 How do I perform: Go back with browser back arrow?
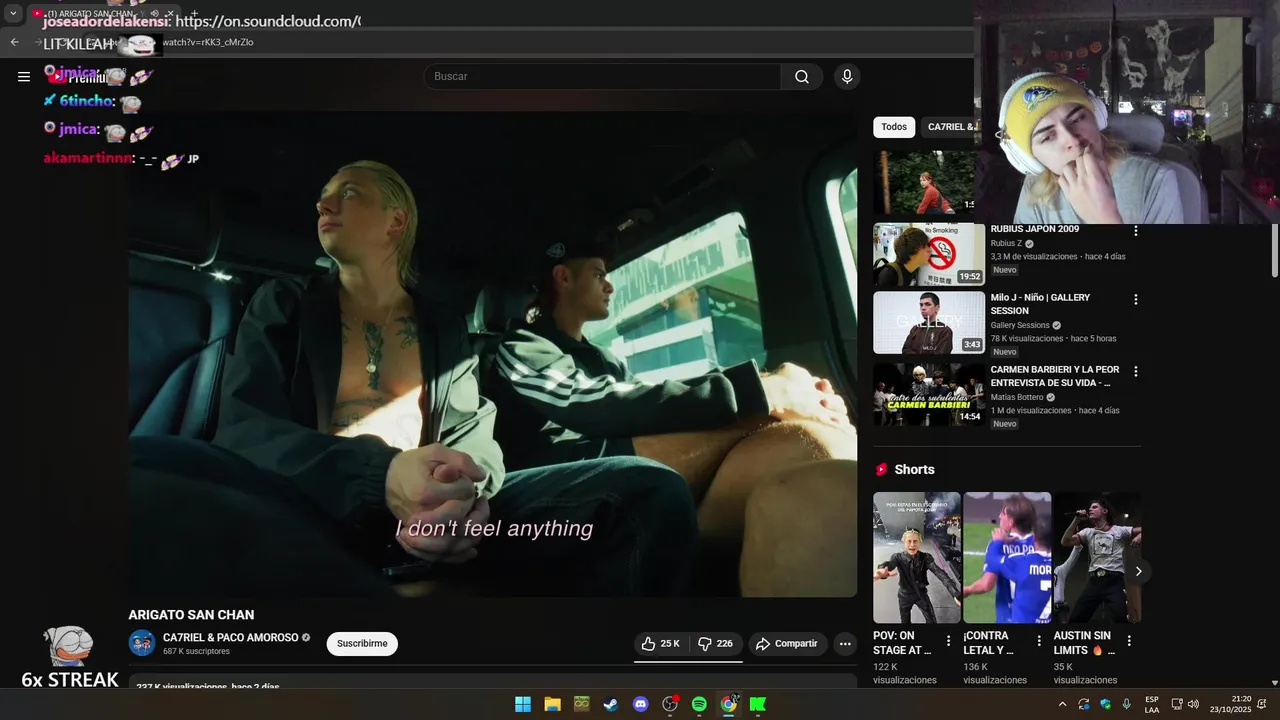point(14,42)
